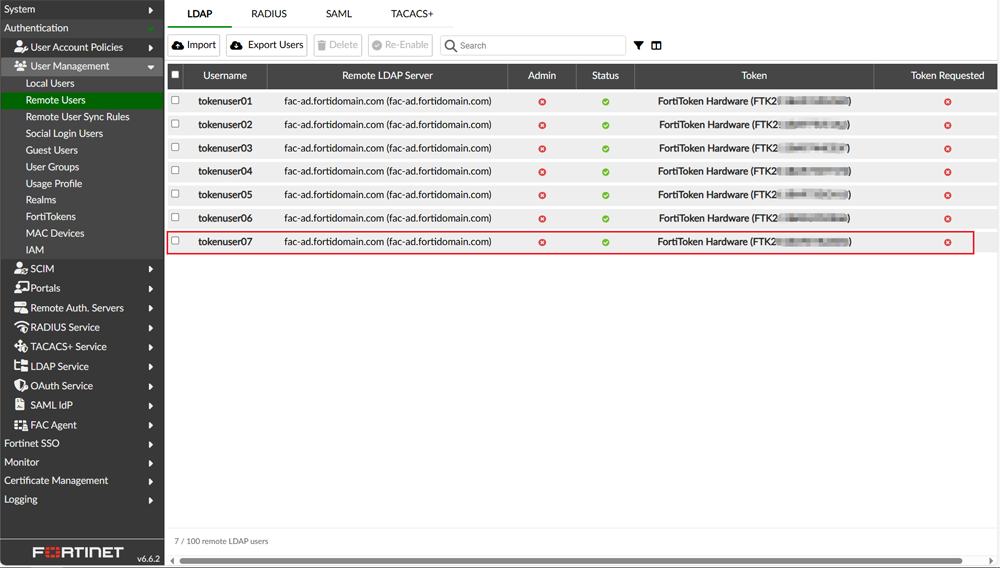Screen dimensions: 1000x568
Task: Open the column settings icon
Action: point(656,45)
